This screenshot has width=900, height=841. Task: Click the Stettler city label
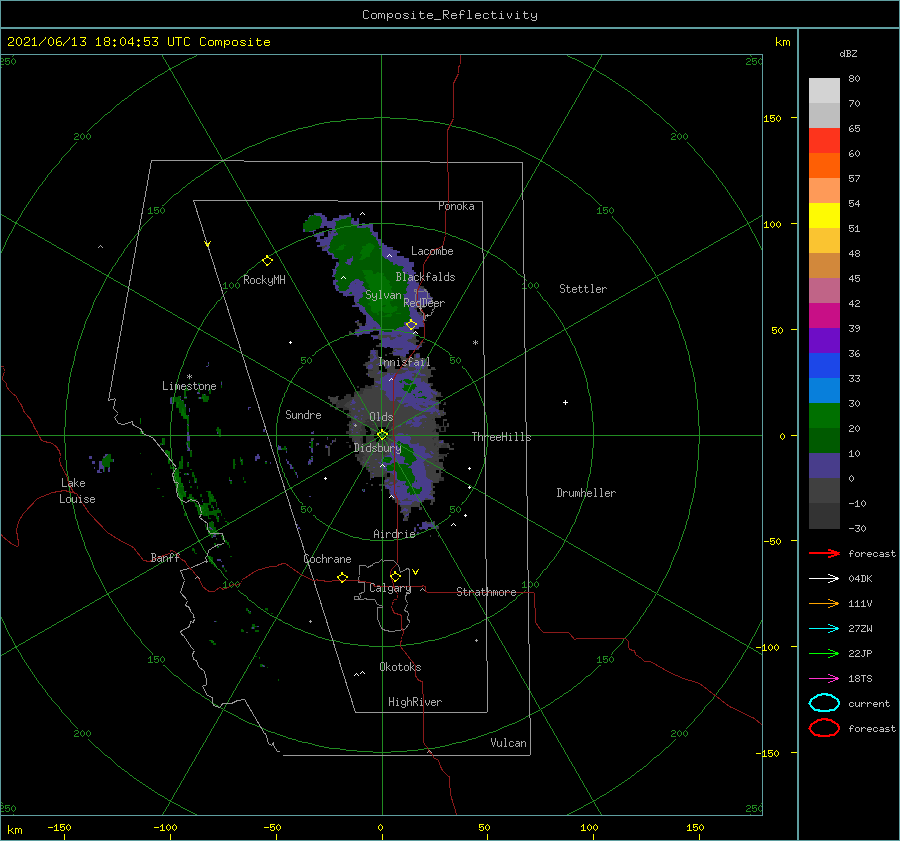pos(583,289)
